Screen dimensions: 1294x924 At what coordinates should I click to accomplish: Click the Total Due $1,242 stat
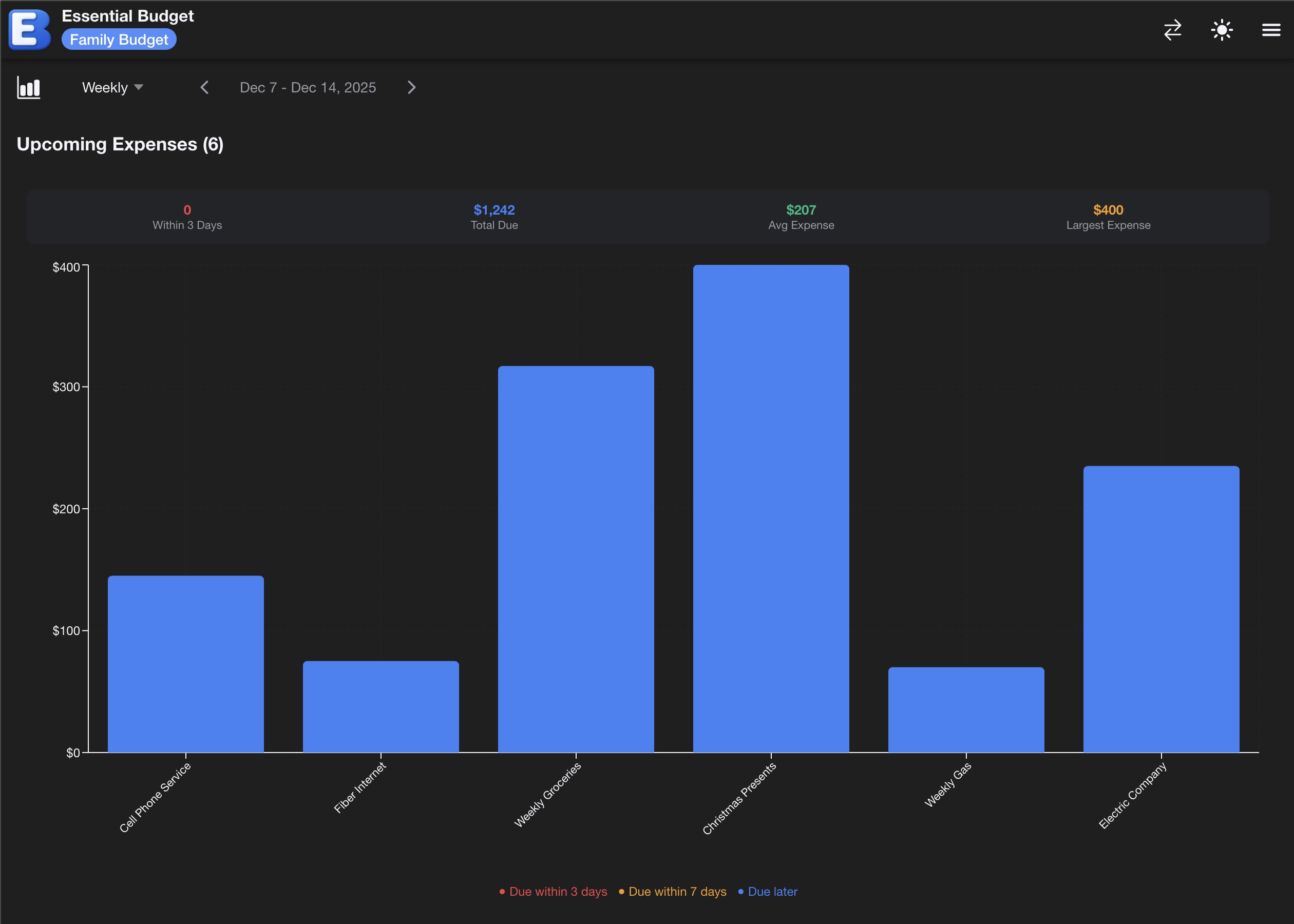[494, 217]
